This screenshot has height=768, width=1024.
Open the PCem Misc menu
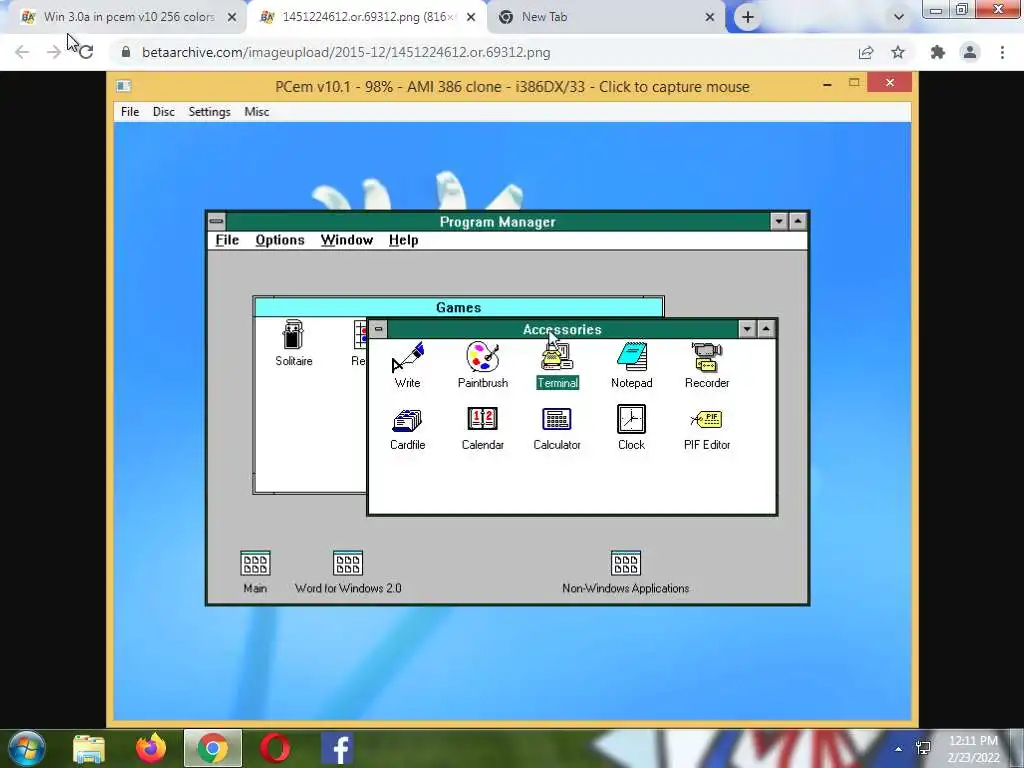257,112
